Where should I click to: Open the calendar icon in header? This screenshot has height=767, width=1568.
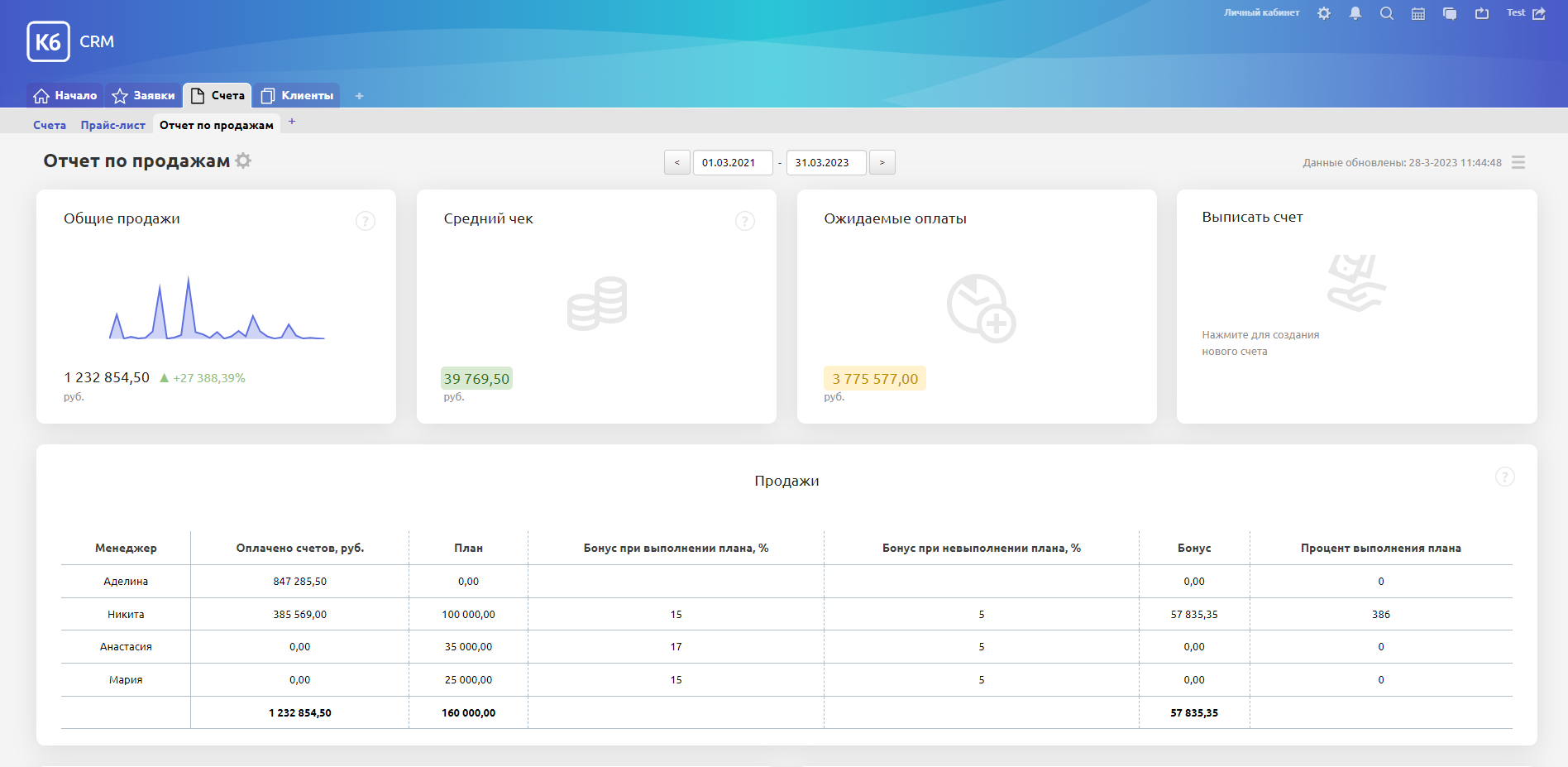[x=1418, y=13]
